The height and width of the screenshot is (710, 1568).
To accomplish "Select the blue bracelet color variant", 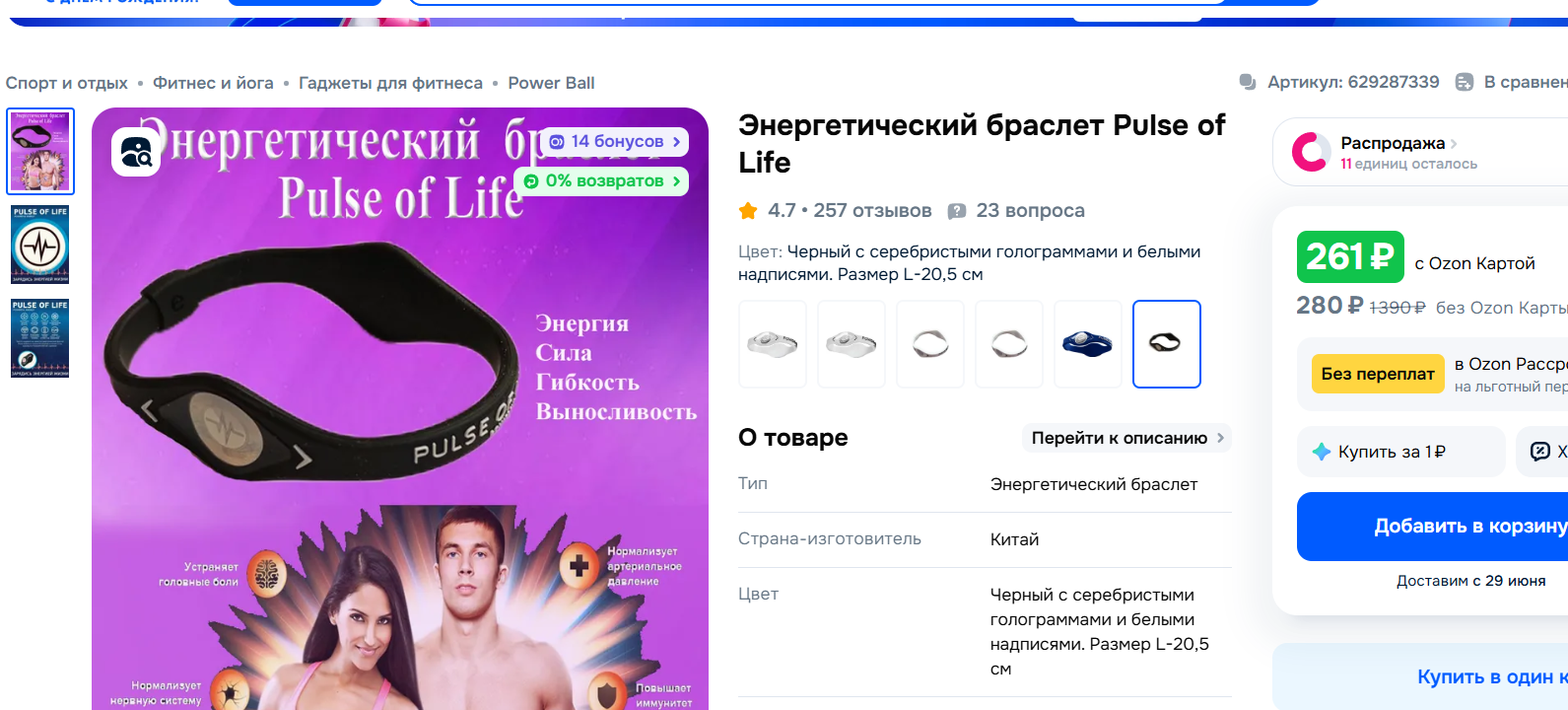I will tap(1088, 344).
